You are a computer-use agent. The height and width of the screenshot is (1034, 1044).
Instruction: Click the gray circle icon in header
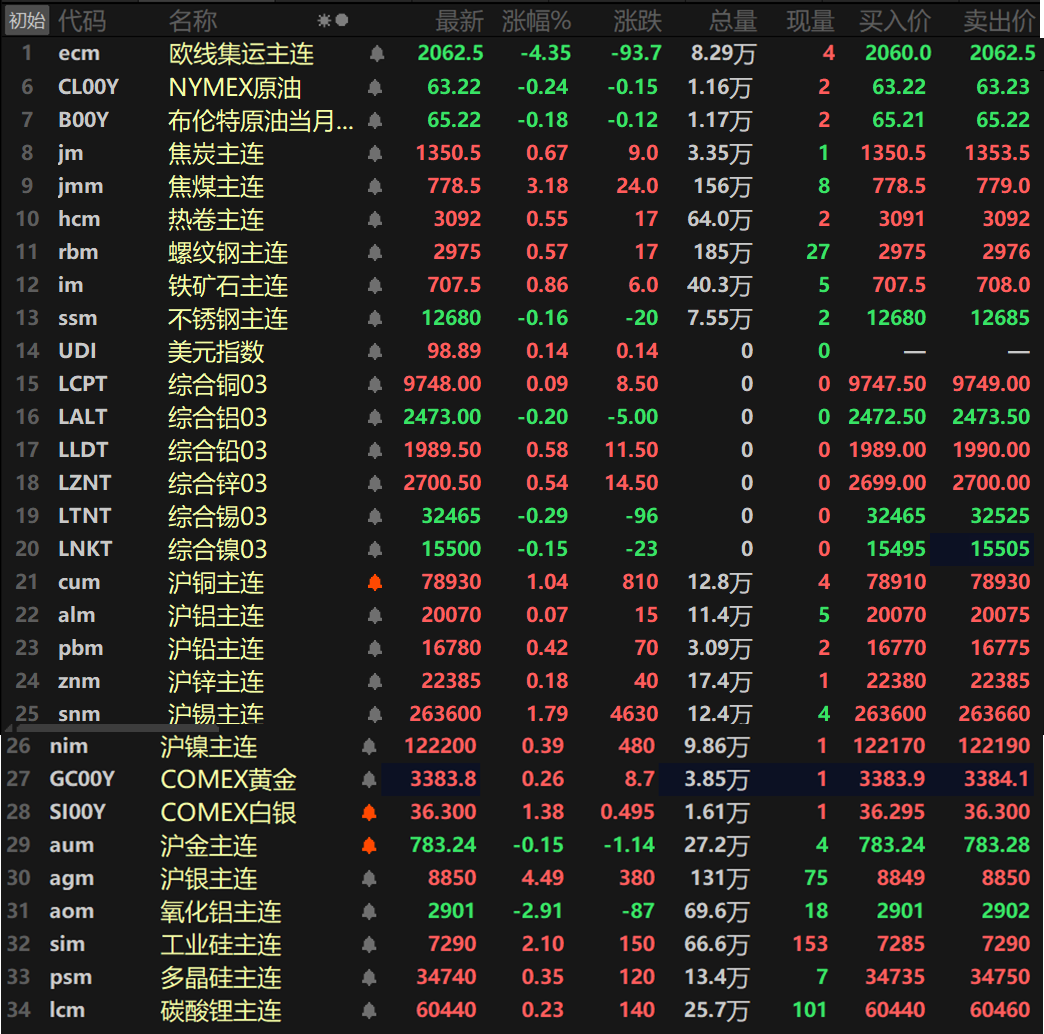(342, 20)
